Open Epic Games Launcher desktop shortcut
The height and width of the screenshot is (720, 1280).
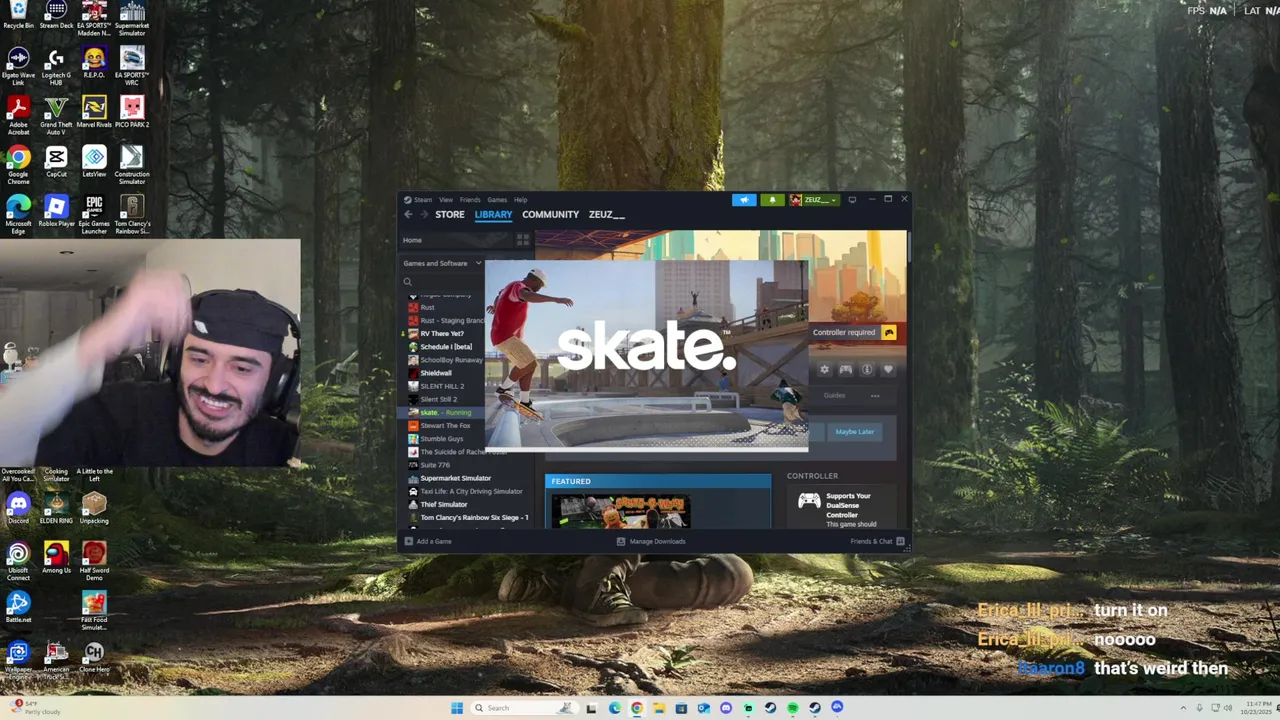pyautogui.click(x=94, y=214)
